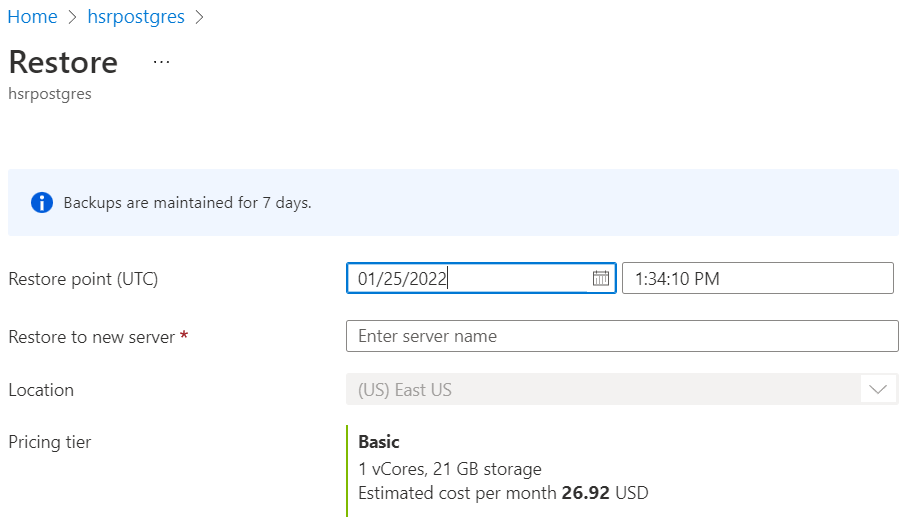Select the (US) East US location field
This screenshot has width=910, height=525.
[x=622, y=389]
